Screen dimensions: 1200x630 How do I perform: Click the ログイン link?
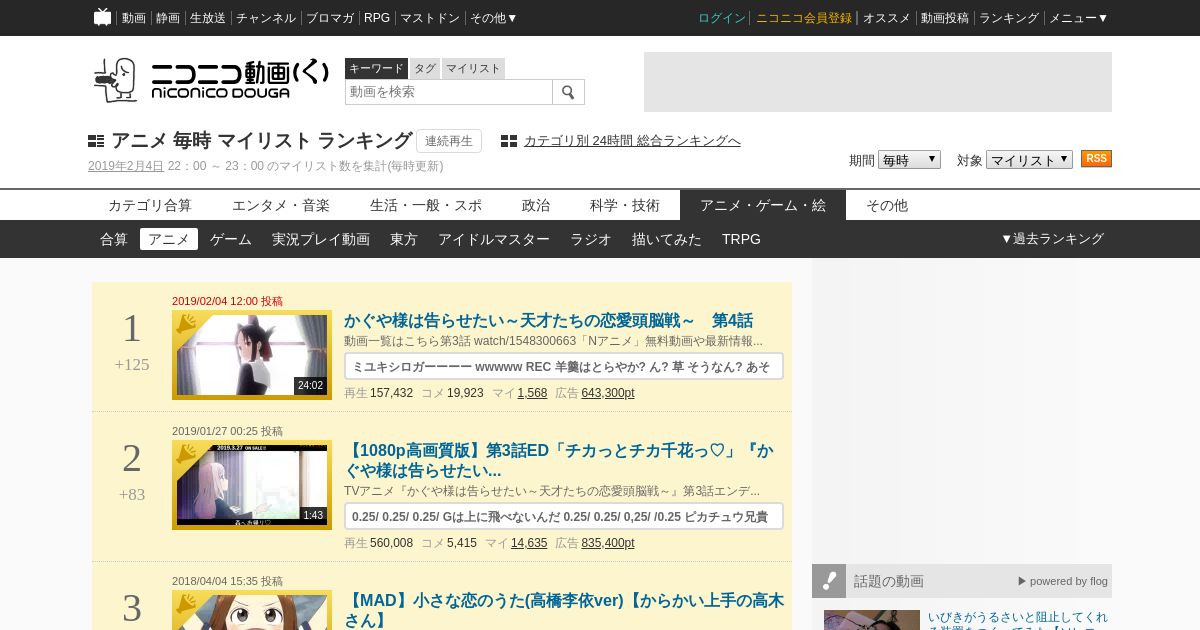[x=722, y=18]
